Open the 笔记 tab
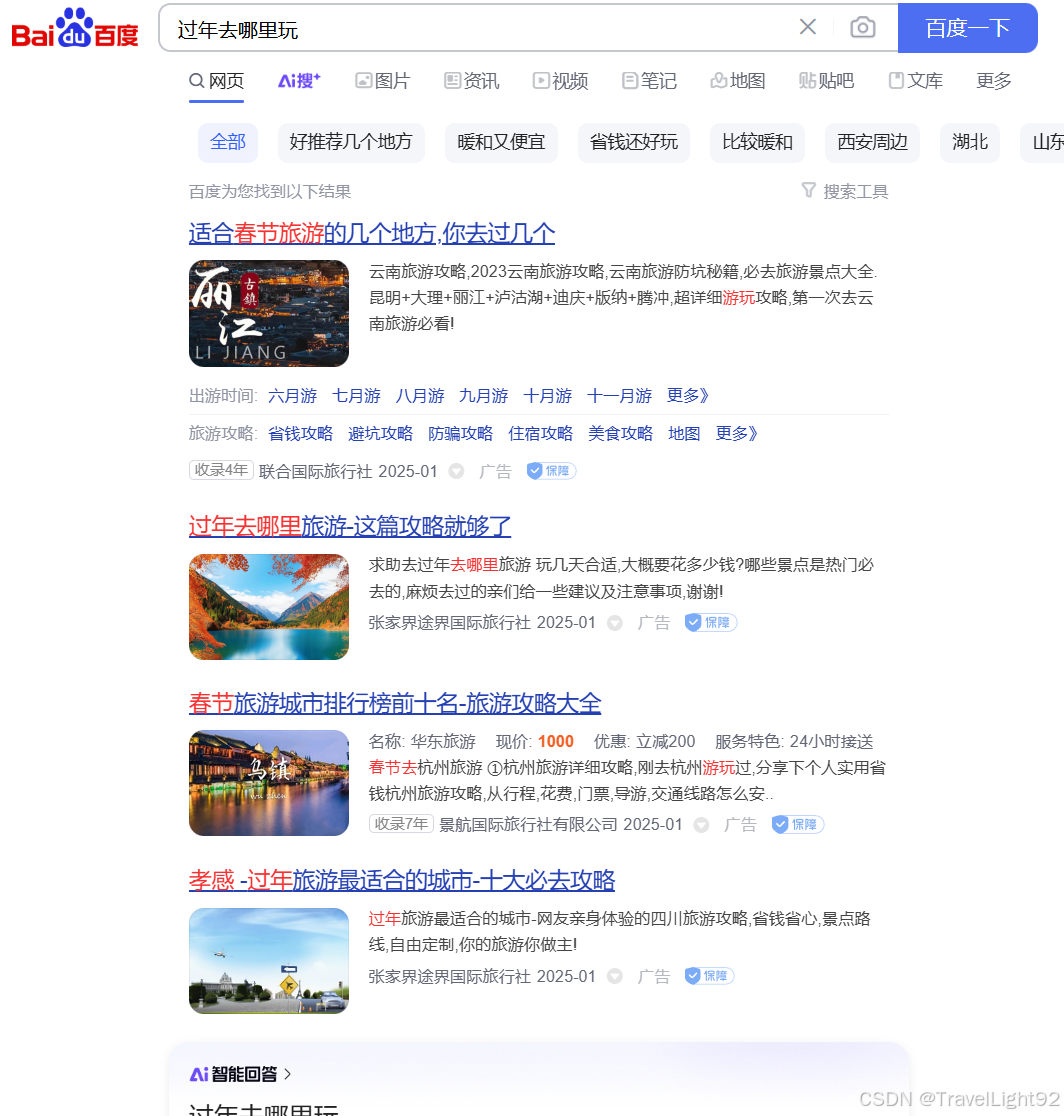 click(x=649, y=81)
